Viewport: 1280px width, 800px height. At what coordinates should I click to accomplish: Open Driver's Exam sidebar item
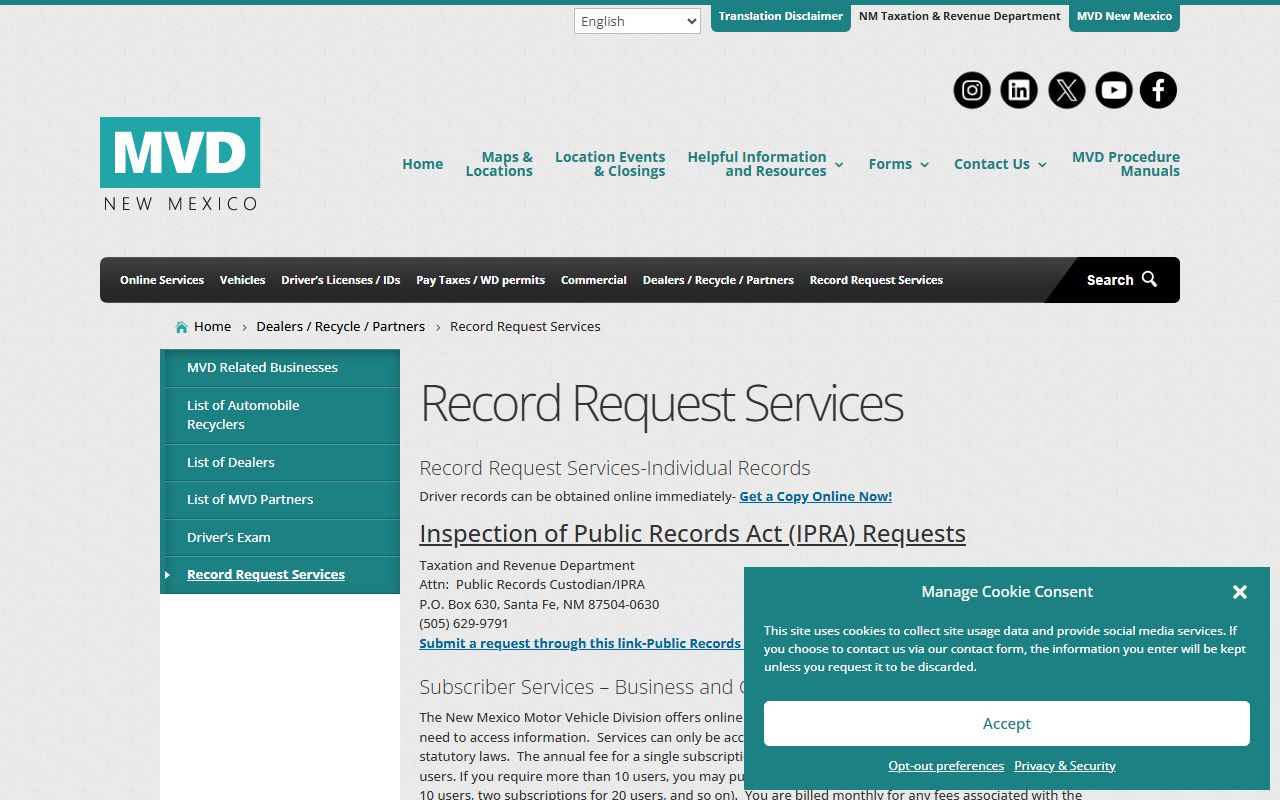(x=280, y=538)
